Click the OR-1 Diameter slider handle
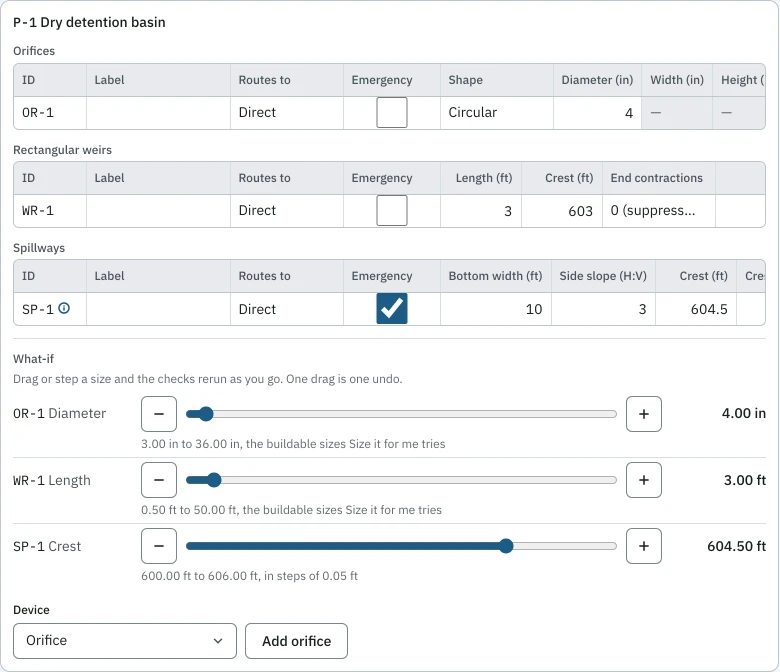Screen dimensions: 780x672 click(205, 414)
